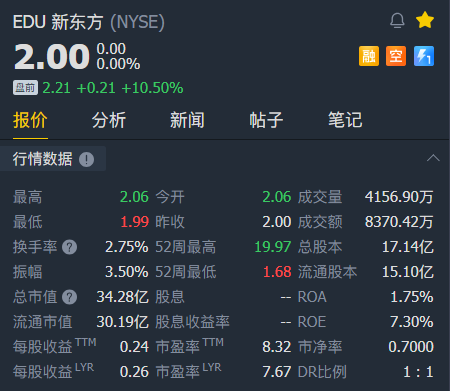Image resolution: width=450 pixels, height=391 pixels.
Task: Collapse the 行情数据 section with chevron
Action: [x=433, y=158]
